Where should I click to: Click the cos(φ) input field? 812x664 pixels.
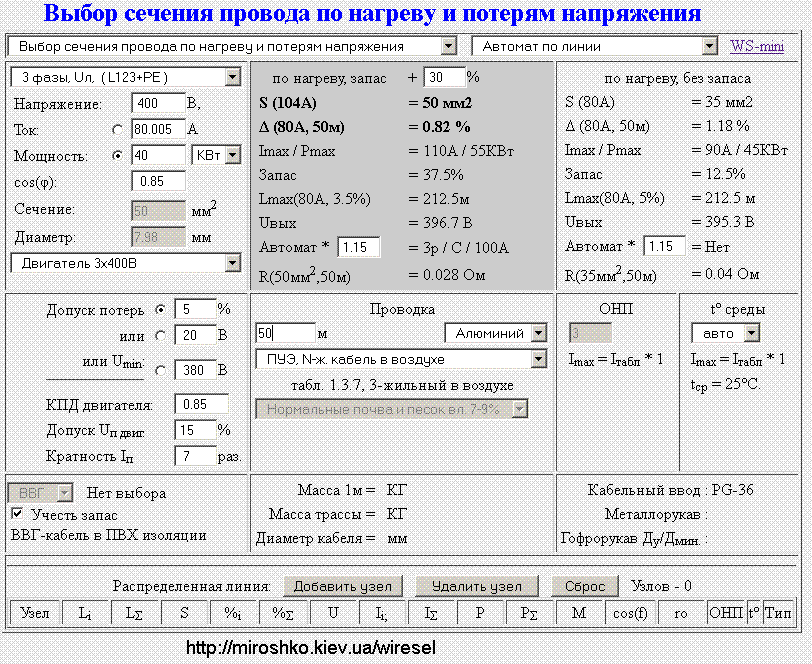click(x=158, y=182)
